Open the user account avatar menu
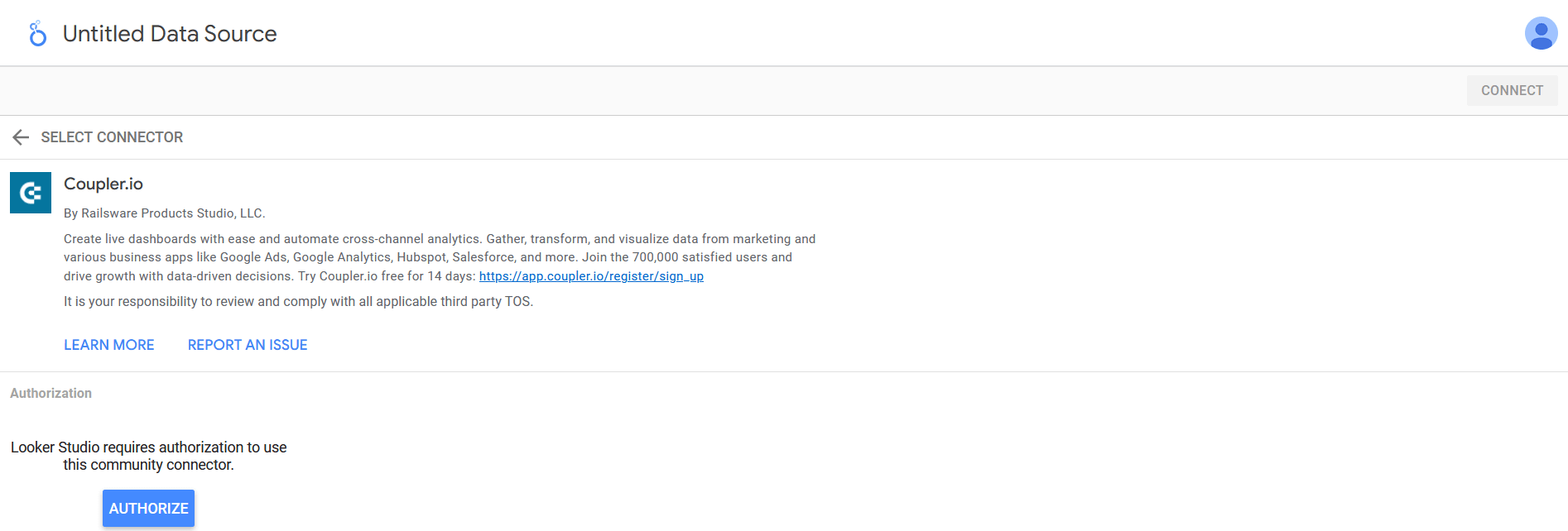 (1541, 34)
